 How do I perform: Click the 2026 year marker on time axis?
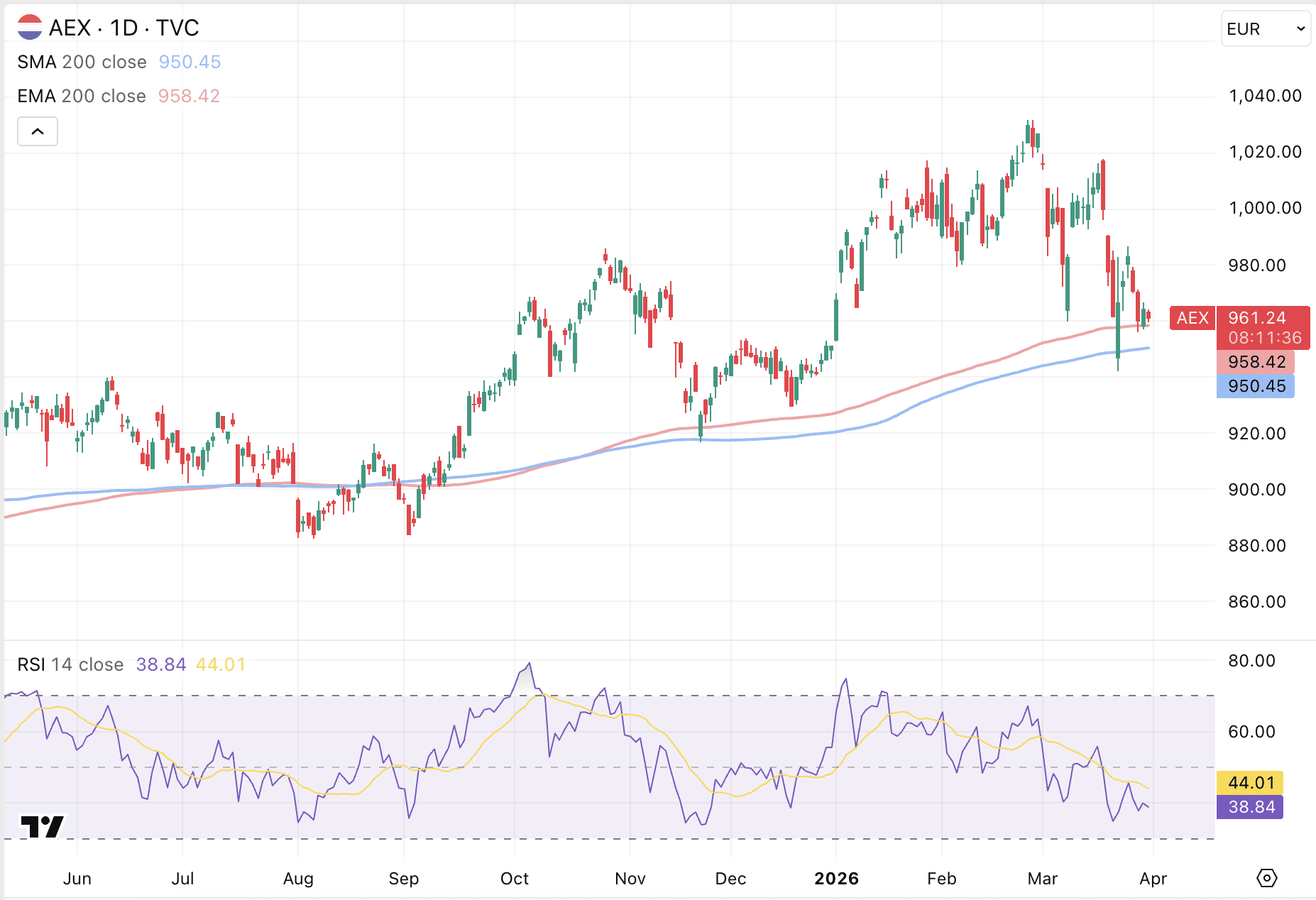836,879
